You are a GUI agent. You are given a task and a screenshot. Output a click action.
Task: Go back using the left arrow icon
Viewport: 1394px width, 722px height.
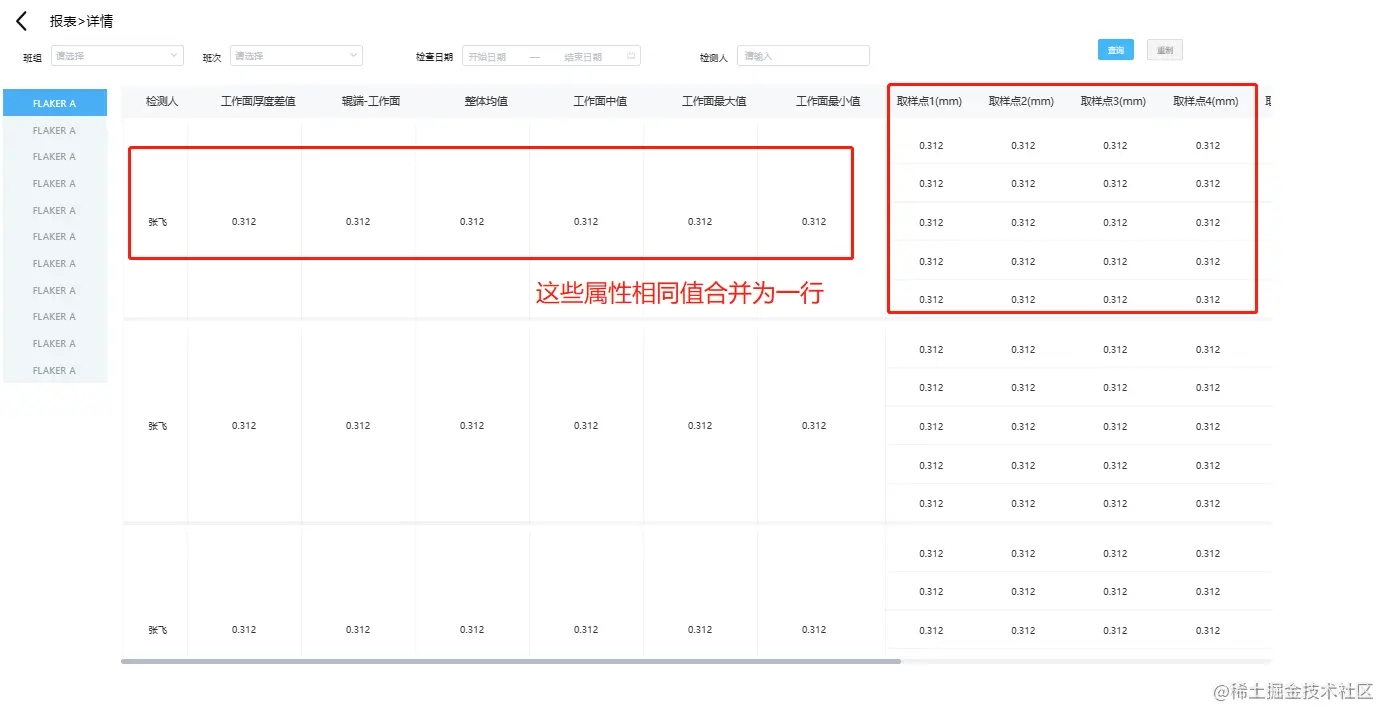click(x=22, y=22)
